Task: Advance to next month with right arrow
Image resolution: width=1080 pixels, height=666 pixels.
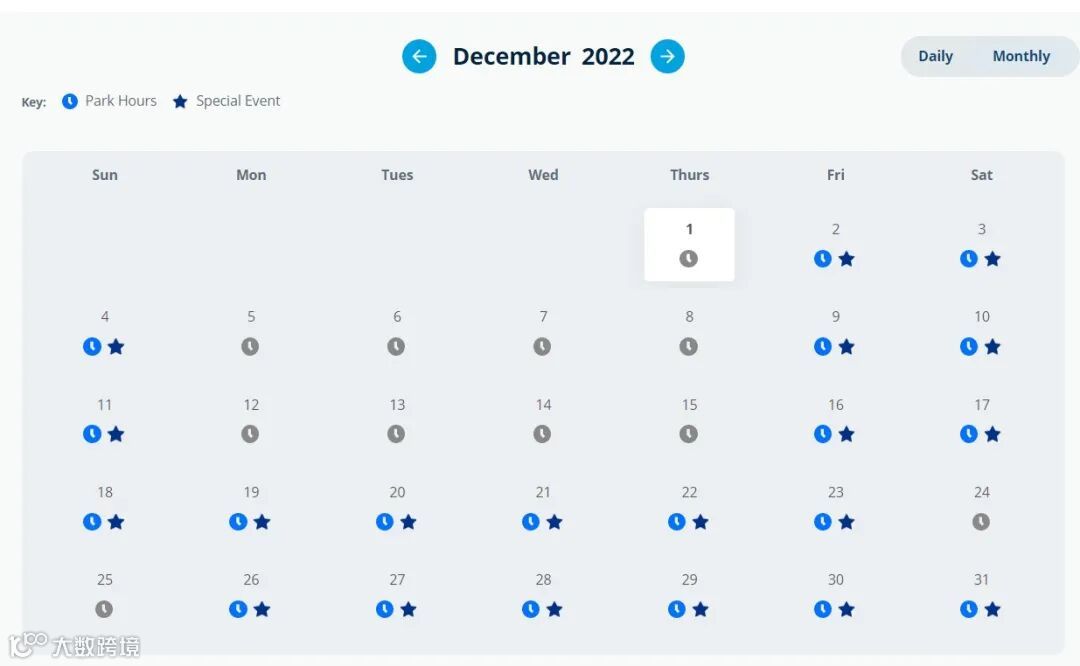Action: pyautogui.click(x=667, y=56)
